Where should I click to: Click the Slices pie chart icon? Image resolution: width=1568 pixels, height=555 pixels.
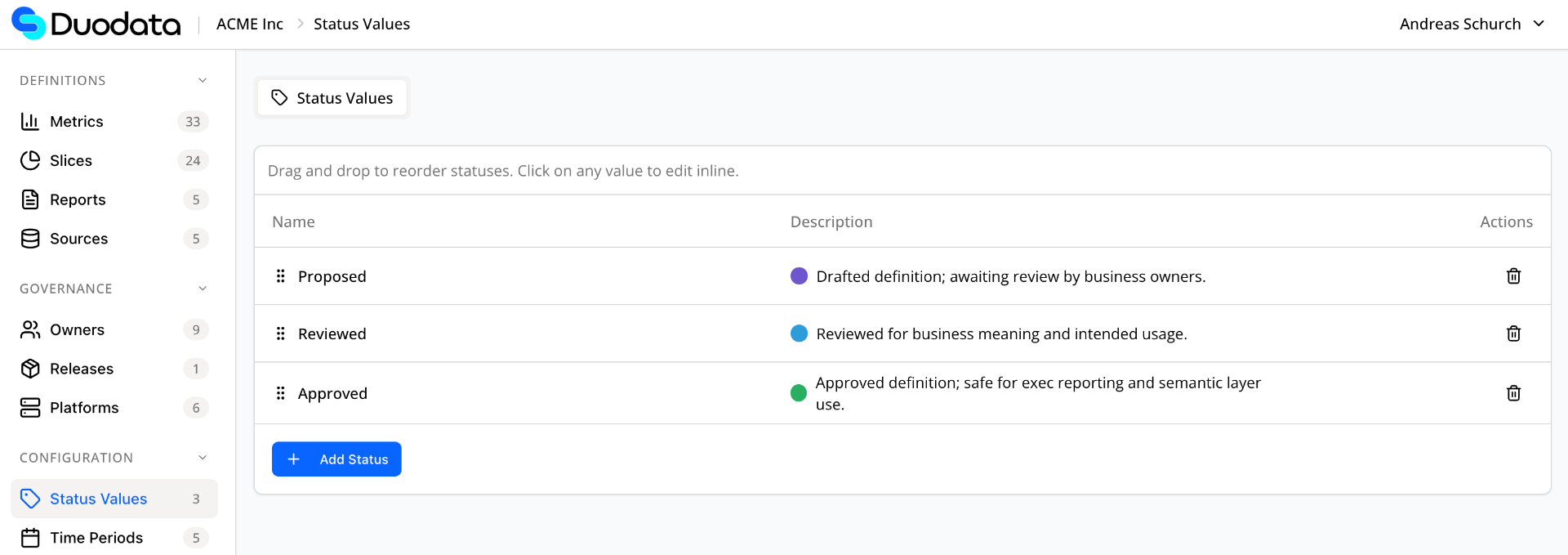click(30, 160)
